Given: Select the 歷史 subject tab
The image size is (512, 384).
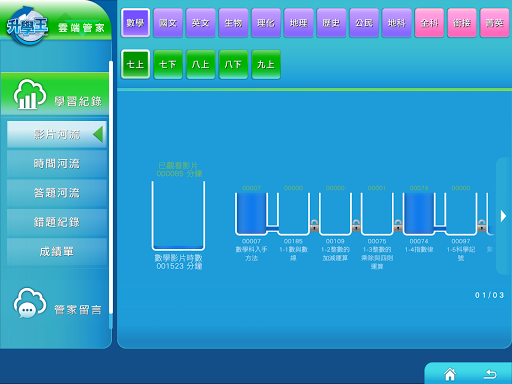Looking at the screenshot, I should click(331, 23).
